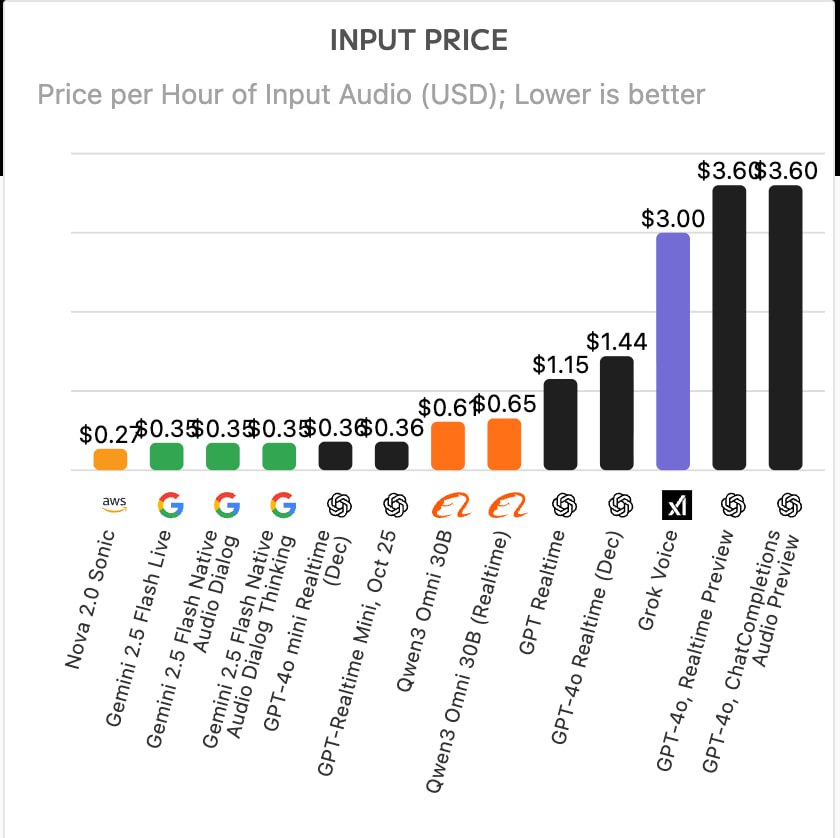Select the Google logo under the third green bar

(x=279, y=505)
